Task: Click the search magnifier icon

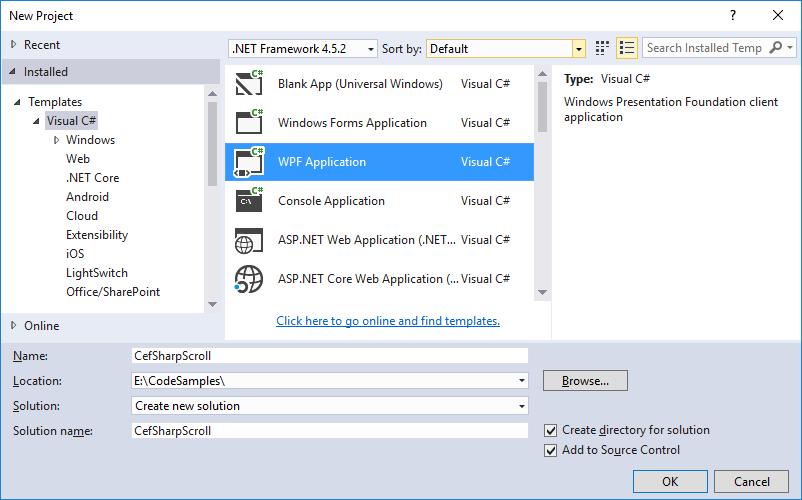Action: [x=775, y=48]
